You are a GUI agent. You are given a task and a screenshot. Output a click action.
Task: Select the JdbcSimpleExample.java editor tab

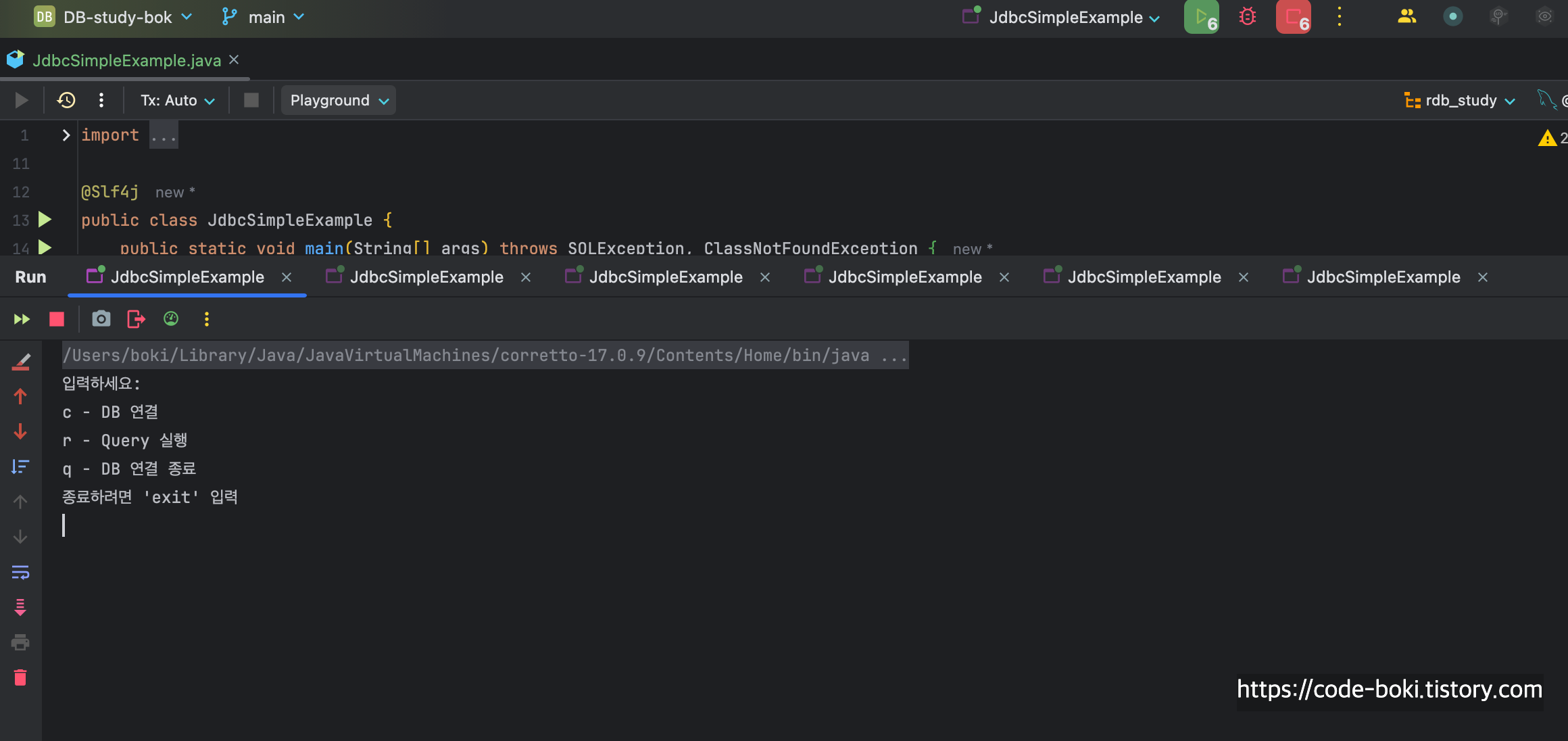(x=126, y=61)
